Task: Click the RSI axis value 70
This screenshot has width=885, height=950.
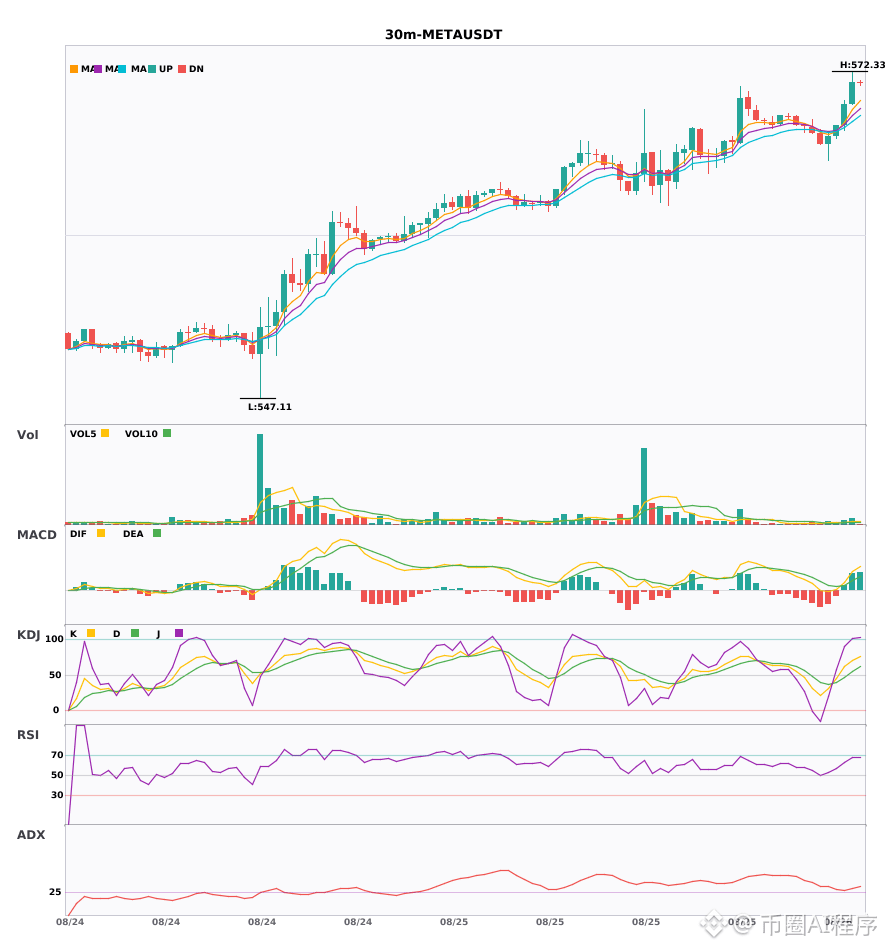Action: [x=57, y=755]
